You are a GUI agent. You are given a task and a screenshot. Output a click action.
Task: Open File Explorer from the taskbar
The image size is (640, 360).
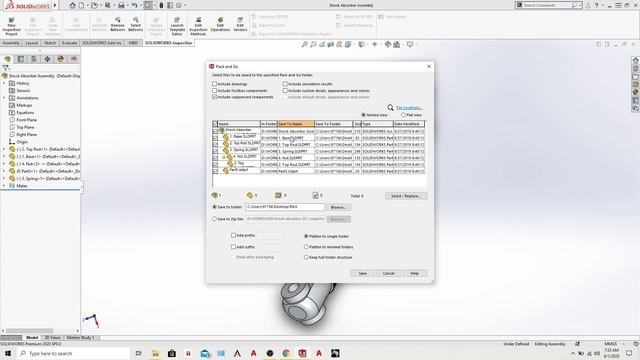point(155,353)
